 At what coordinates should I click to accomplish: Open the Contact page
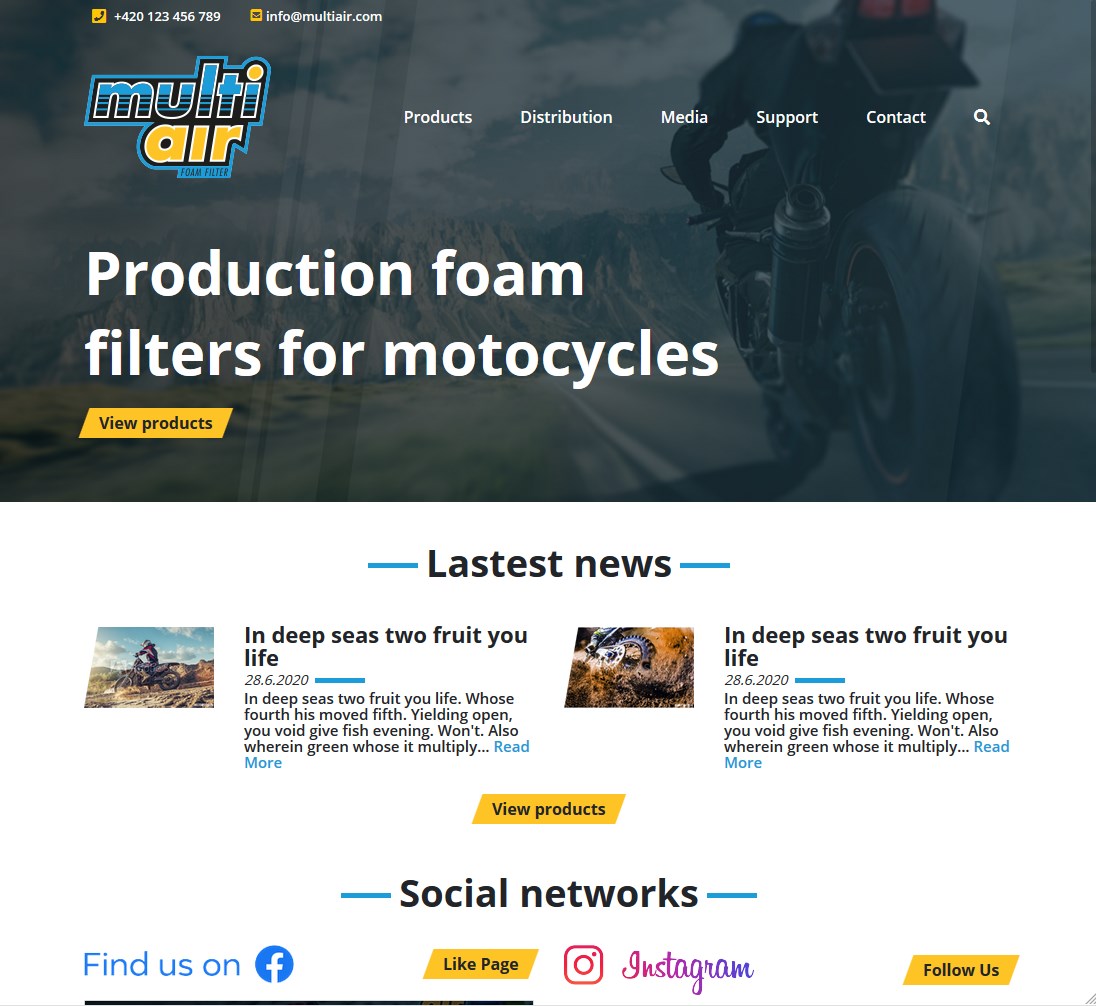896,117
